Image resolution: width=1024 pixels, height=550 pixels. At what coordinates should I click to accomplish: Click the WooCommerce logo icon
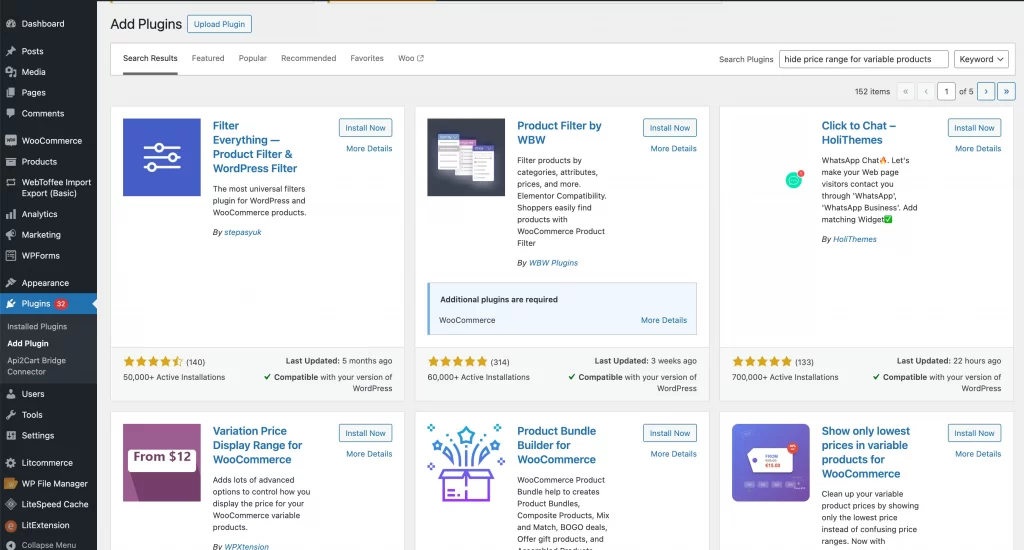(10, 140)
